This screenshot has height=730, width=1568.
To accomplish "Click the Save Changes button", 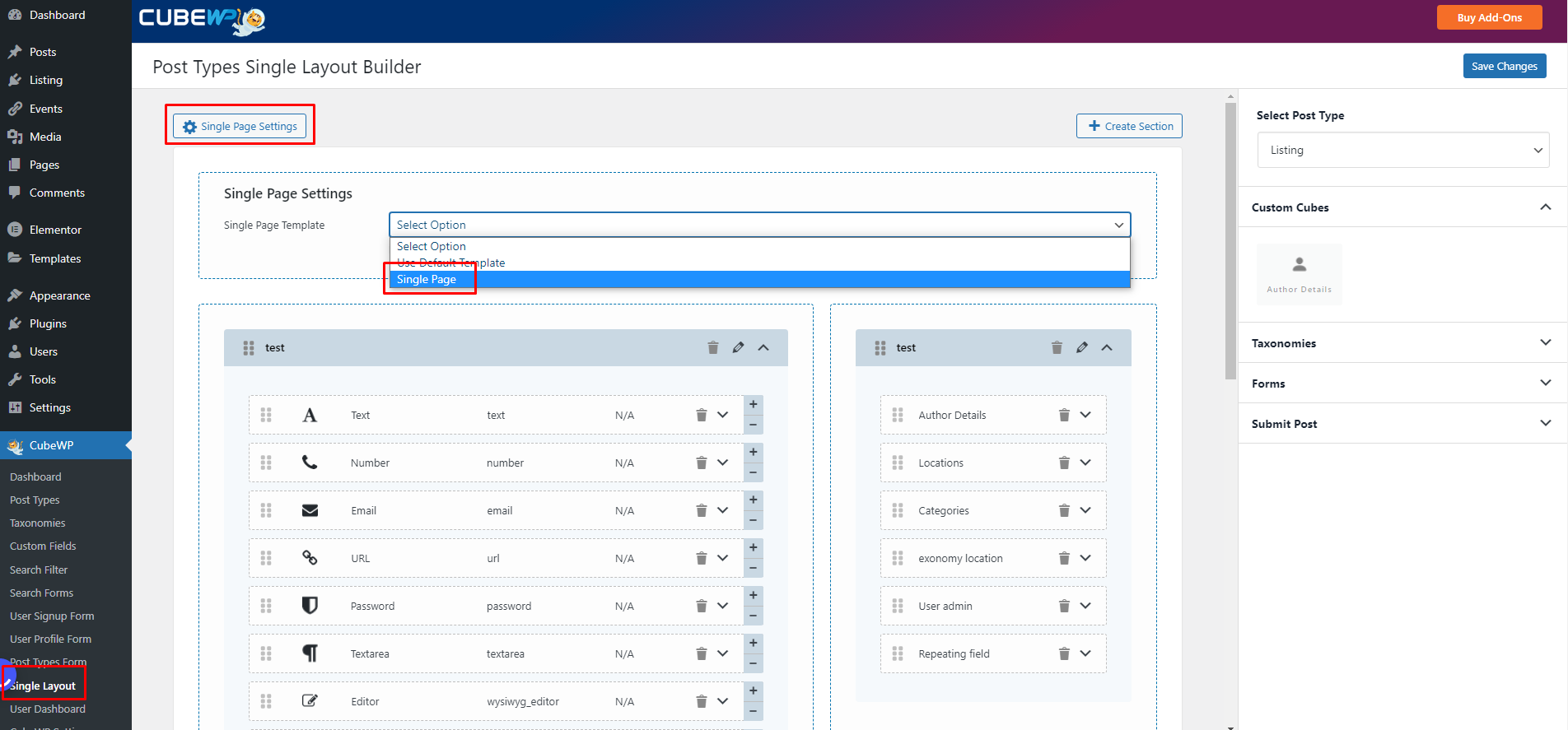I will [x=1505, y=66].
